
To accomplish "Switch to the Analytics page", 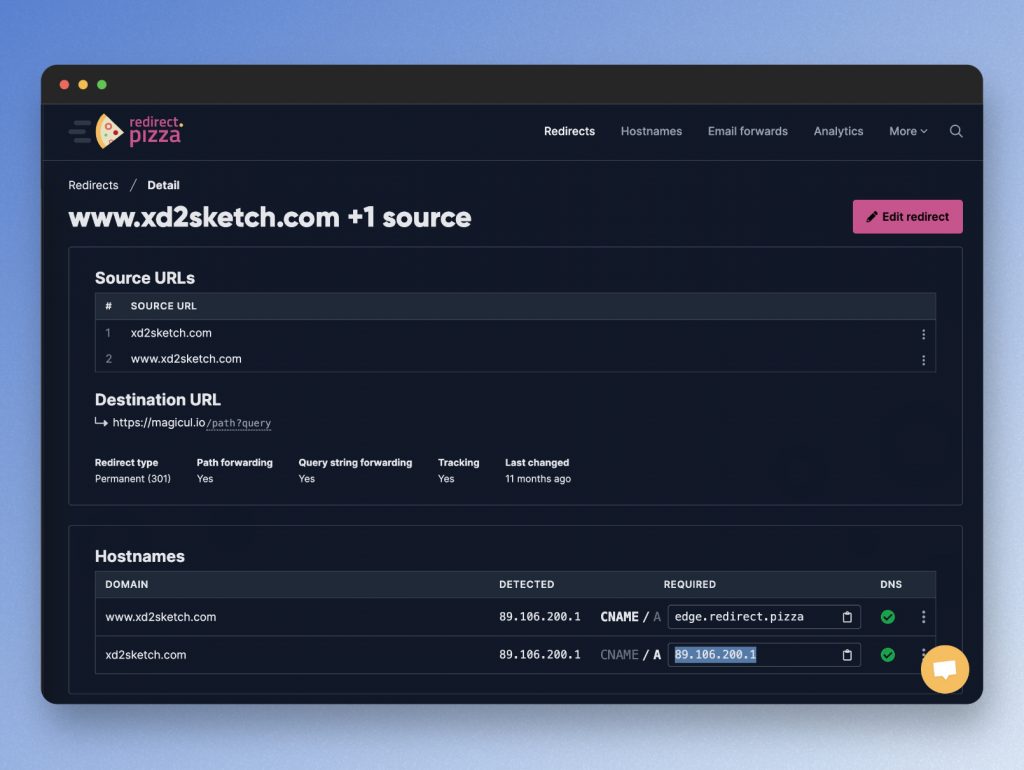I will [x=838, y=131].
